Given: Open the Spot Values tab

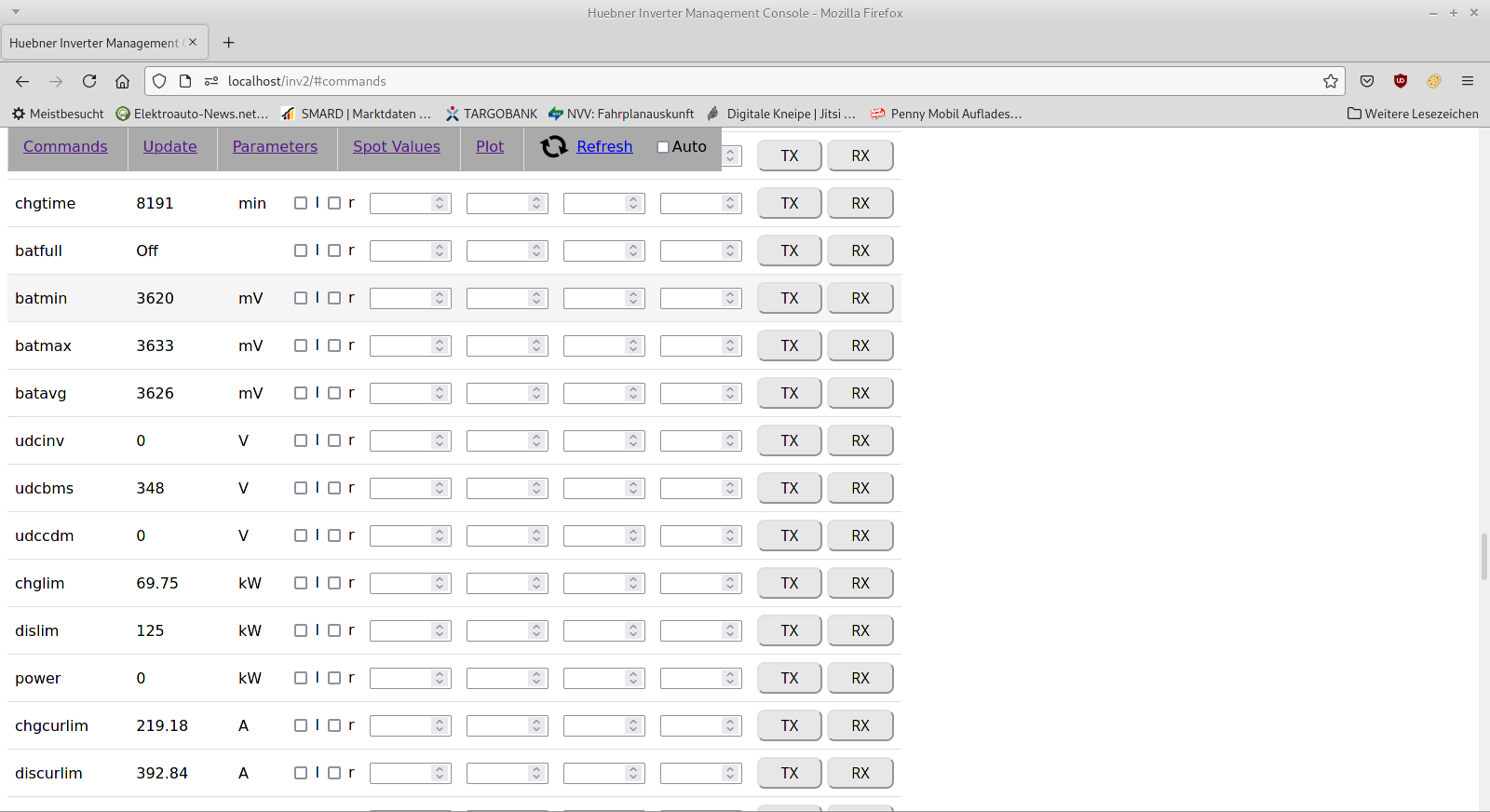Looking at the screenshot, I should (397, 146).
